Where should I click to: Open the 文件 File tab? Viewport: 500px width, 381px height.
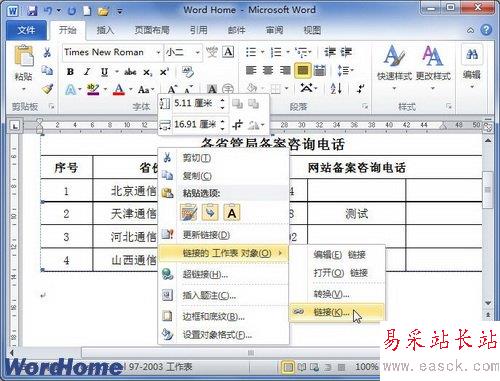(x=26, y=30)
